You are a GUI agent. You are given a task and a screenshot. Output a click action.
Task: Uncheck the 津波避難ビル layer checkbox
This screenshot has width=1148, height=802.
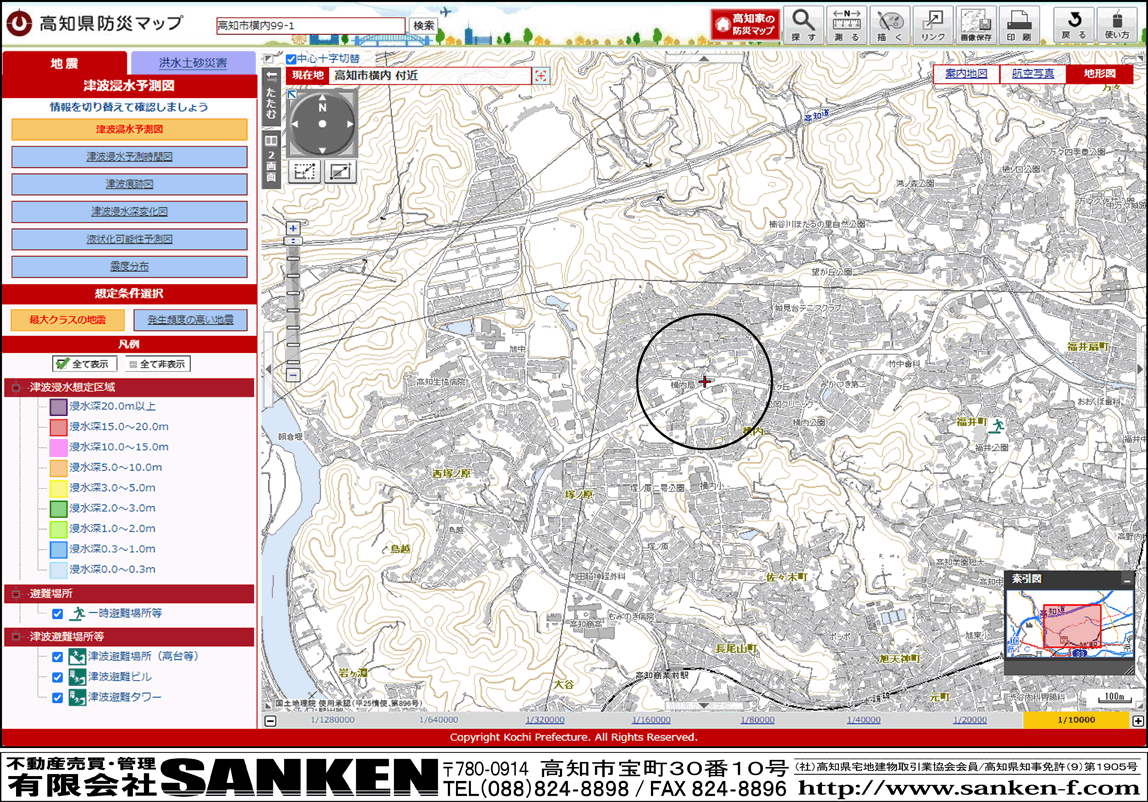click(x=57, y=677)
